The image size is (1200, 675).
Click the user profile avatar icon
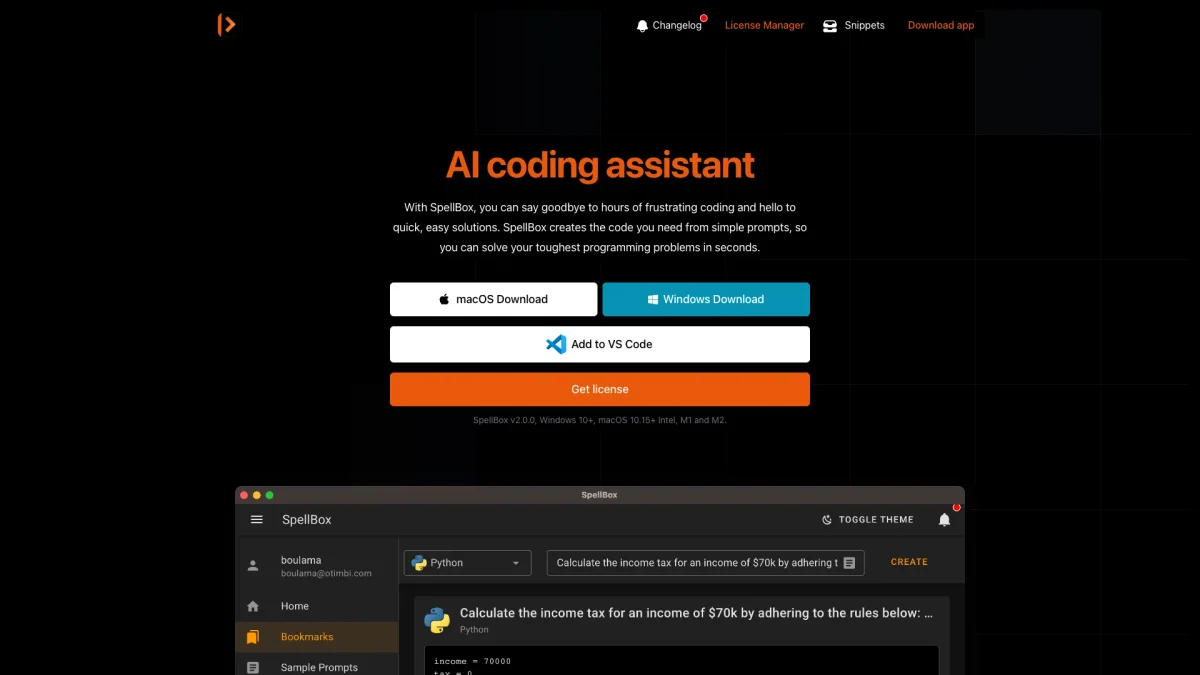coord(253,566)
